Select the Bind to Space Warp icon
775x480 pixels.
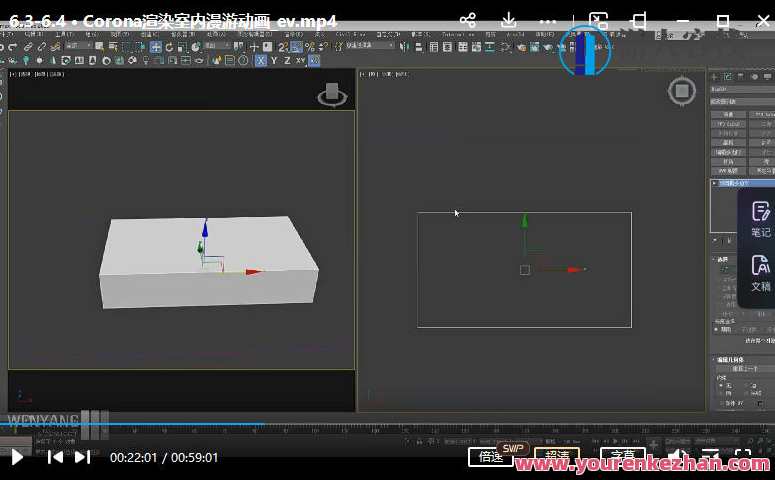coord(55,47)
